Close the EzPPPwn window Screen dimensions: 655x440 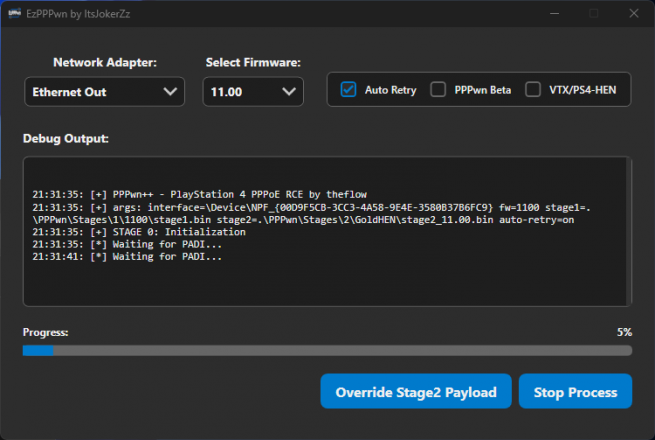[632, 13]
